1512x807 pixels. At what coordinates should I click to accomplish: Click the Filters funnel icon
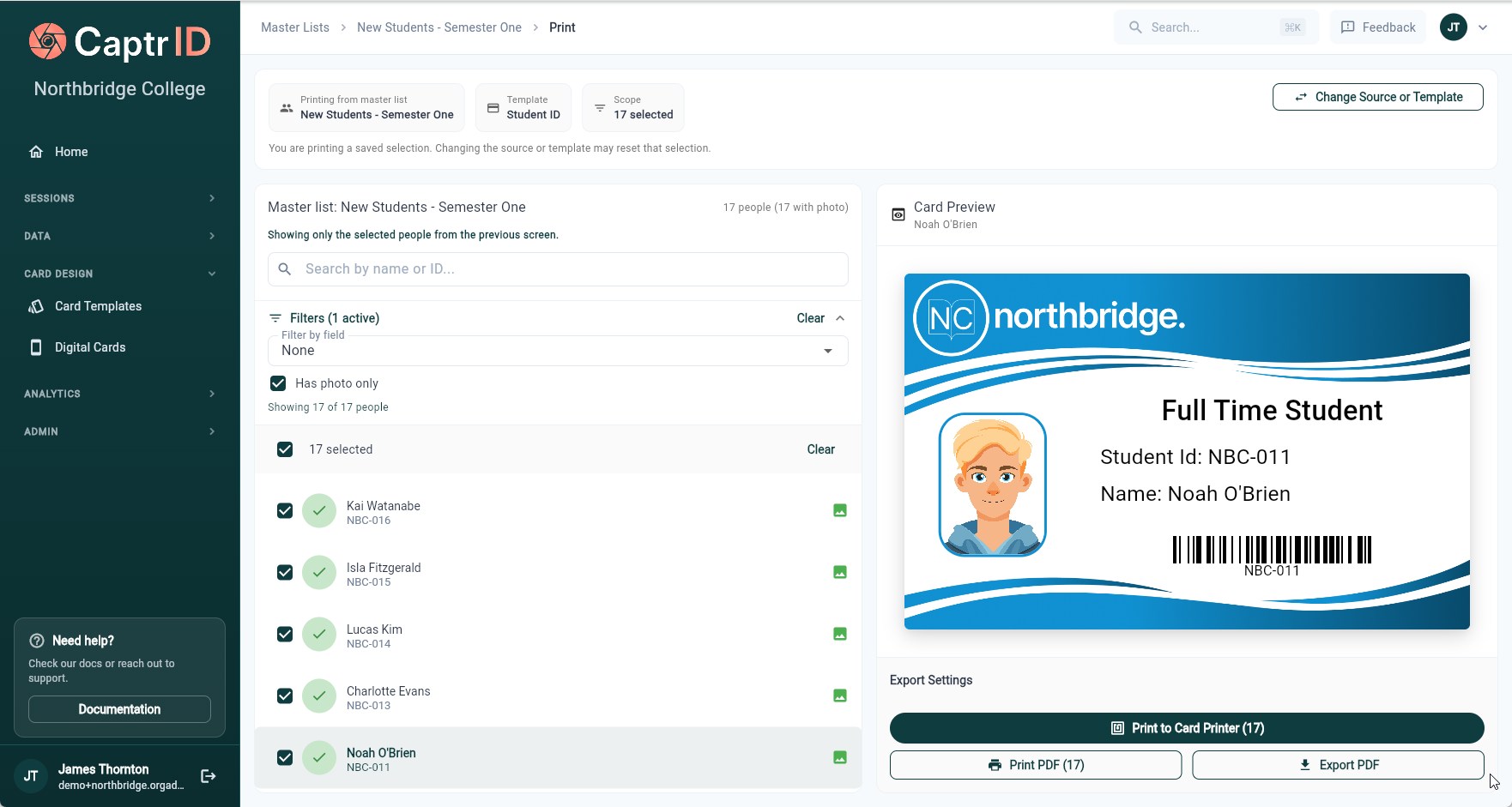[x=275, y=317]
